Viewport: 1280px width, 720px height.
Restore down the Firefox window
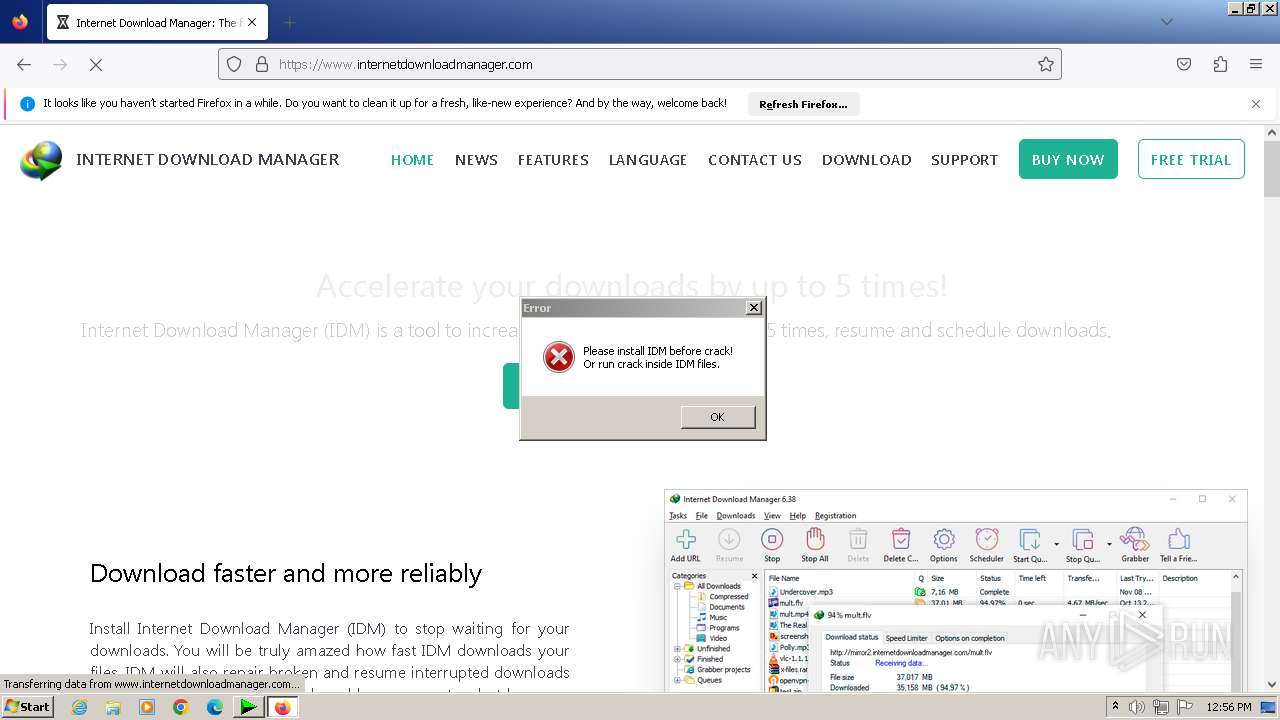[x=1251, y=8]
